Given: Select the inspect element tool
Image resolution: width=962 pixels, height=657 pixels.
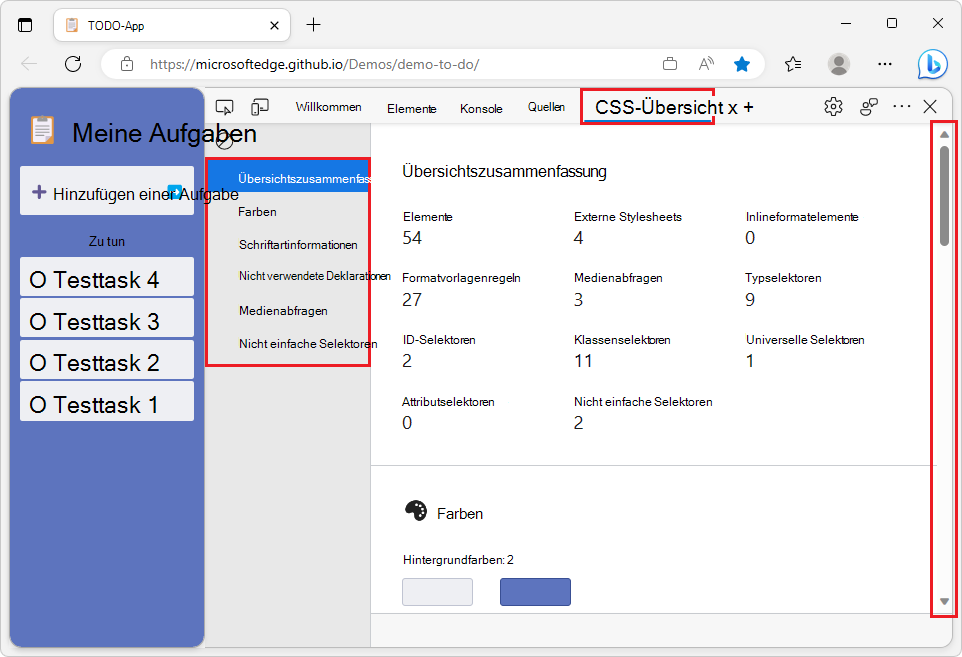Looking at the screenshot, I should (x=224, y=105).
